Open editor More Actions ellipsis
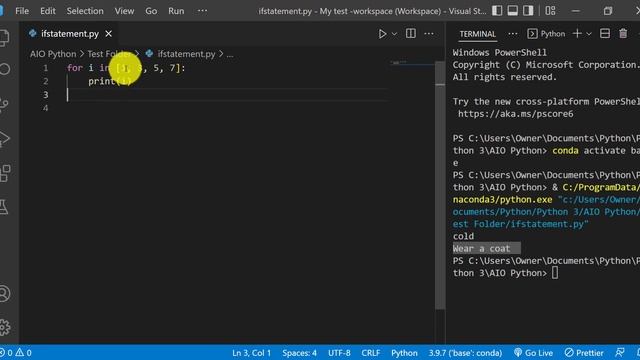Image resolution: width=640 pixels, height=360 pixels. click(x=429, y=33)
